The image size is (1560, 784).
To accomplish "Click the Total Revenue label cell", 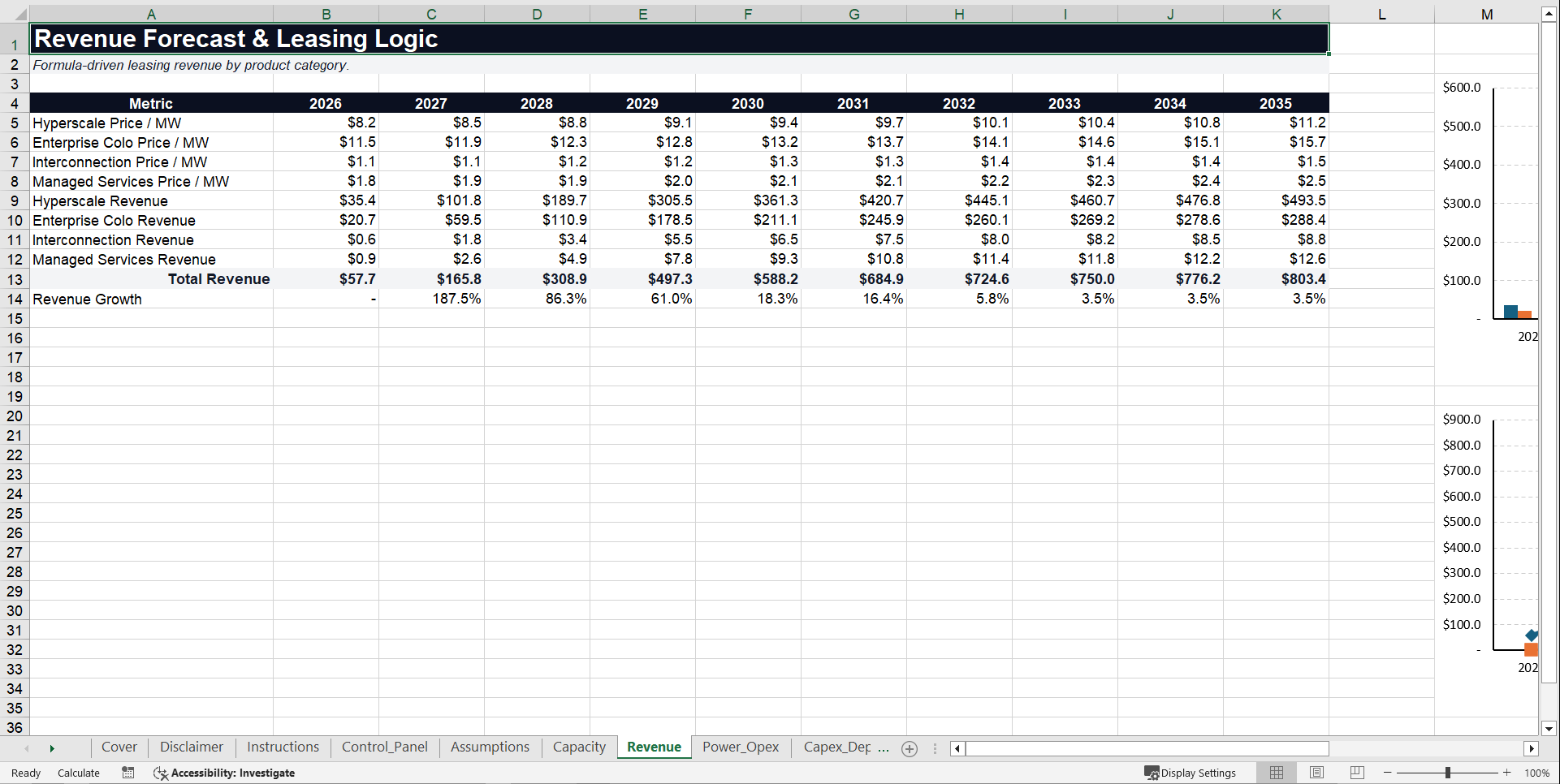I will coord(151,279).
